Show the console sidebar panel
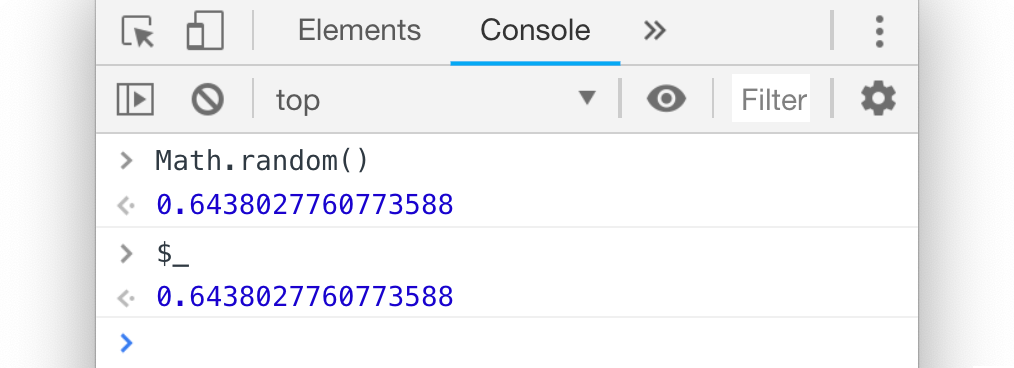Screen dimensions: 1014x368 tap(135, 100)
